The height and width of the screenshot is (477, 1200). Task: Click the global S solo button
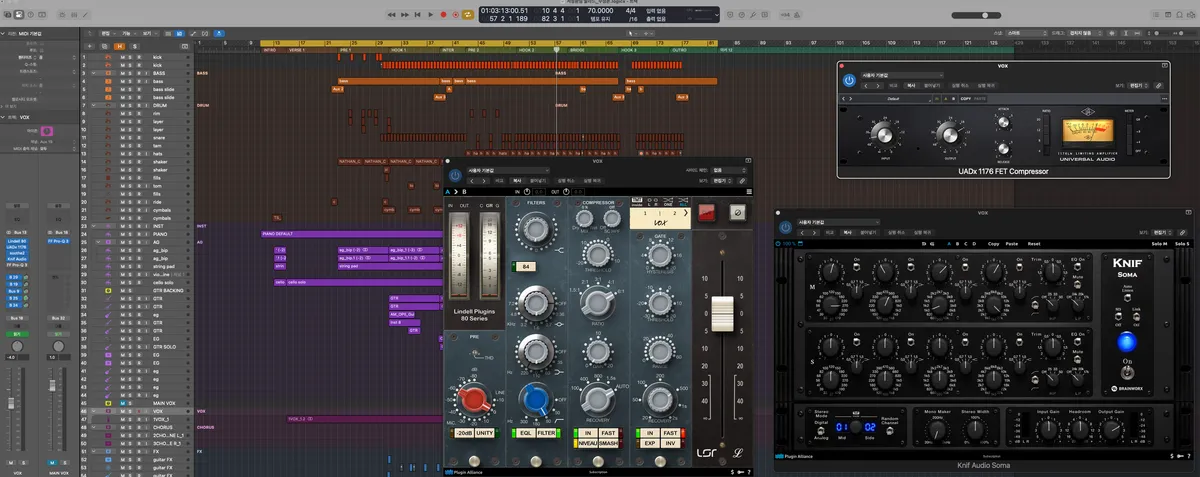click(x=134, y=46)
